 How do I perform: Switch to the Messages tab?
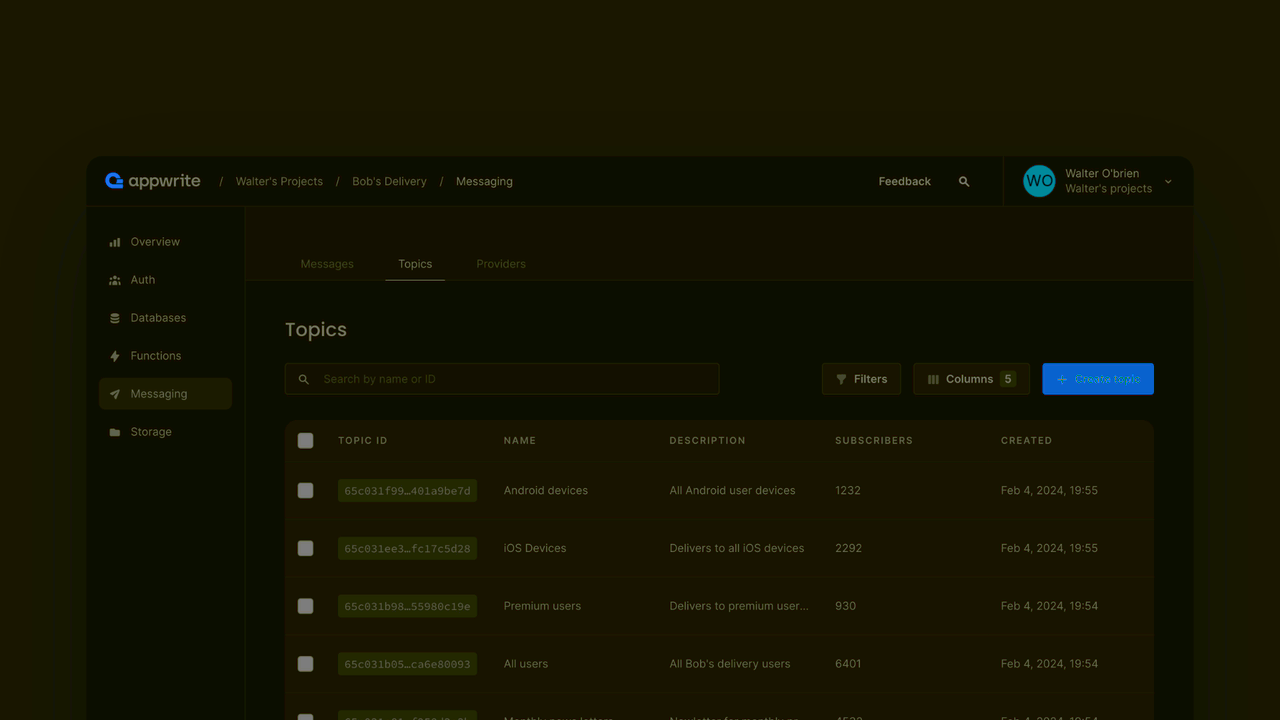(x=327, y=264)
